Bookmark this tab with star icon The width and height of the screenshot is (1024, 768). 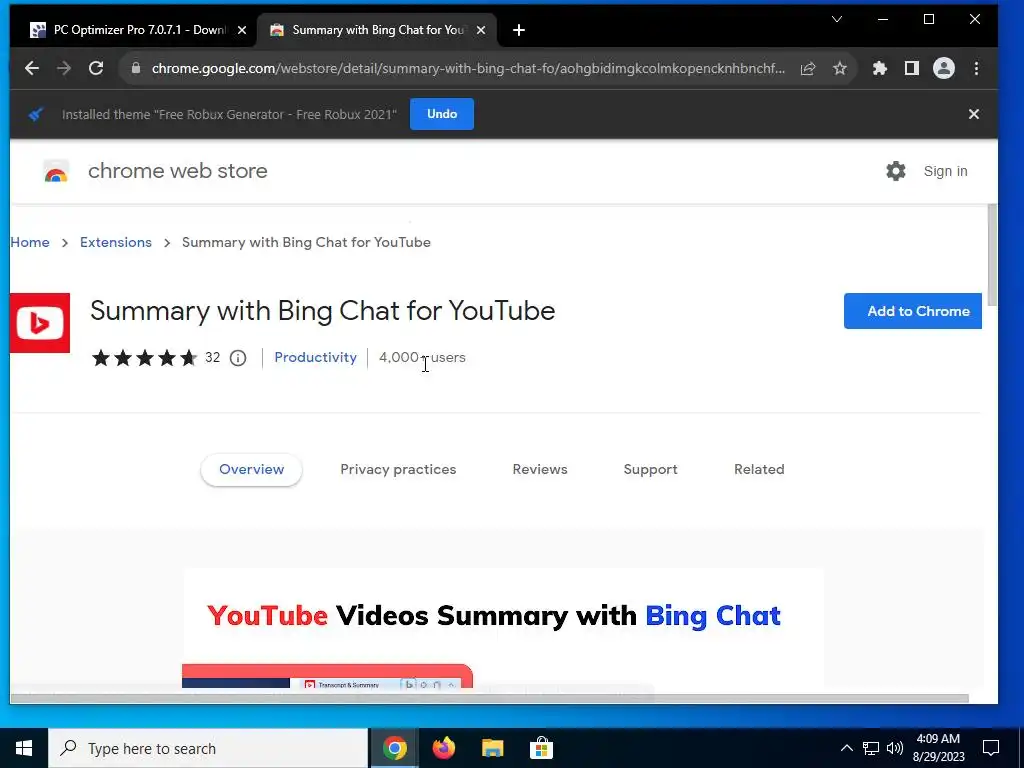[x=840, y=68]
